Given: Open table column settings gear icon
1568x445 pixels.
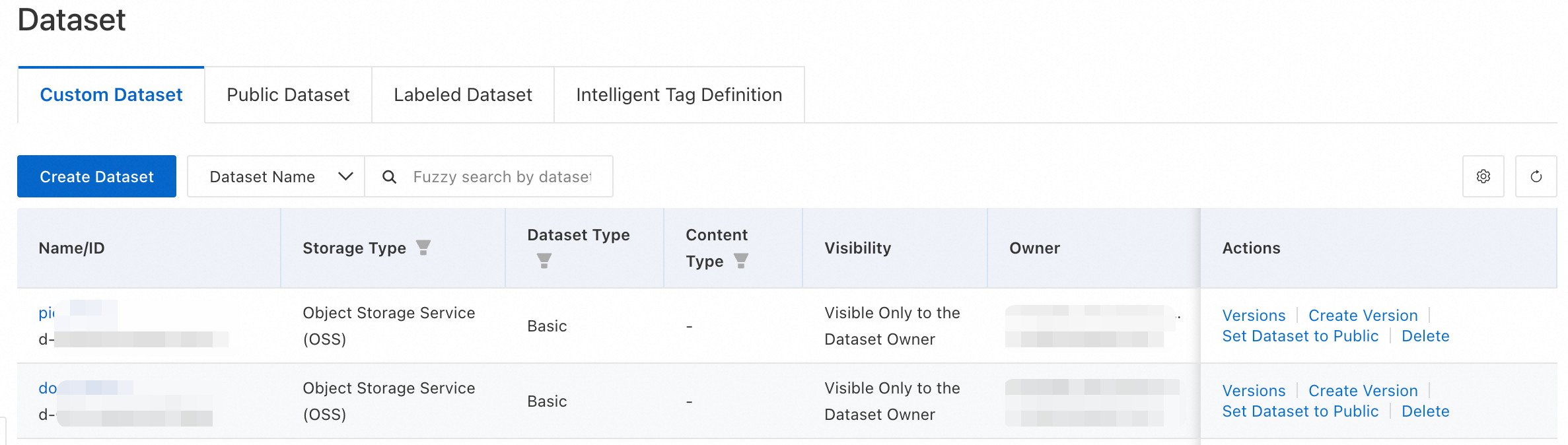Looking at the screenshot, I should pyautogui.click(x=1483, y=176).
